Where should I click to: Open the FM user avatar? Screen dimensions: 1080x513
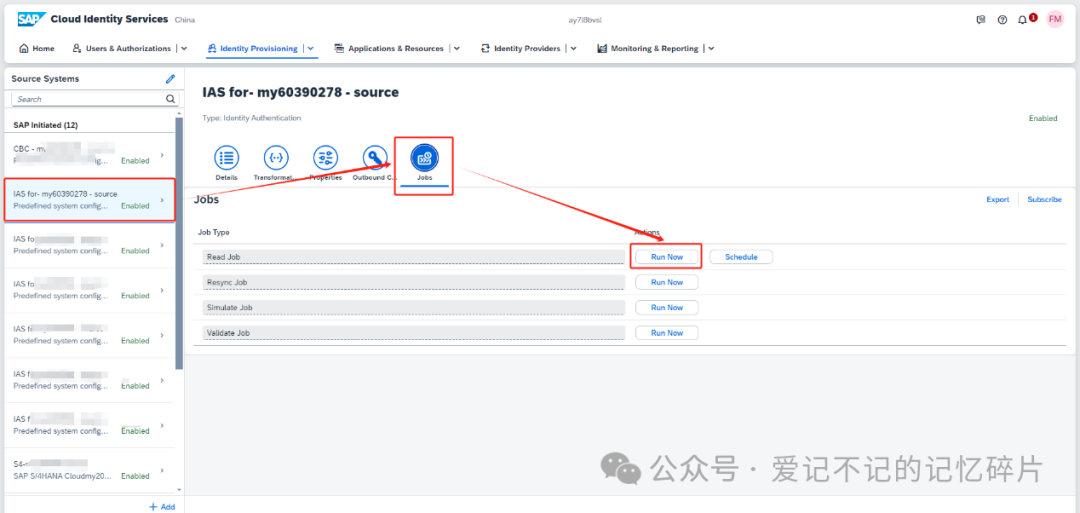click(1055, 19)
